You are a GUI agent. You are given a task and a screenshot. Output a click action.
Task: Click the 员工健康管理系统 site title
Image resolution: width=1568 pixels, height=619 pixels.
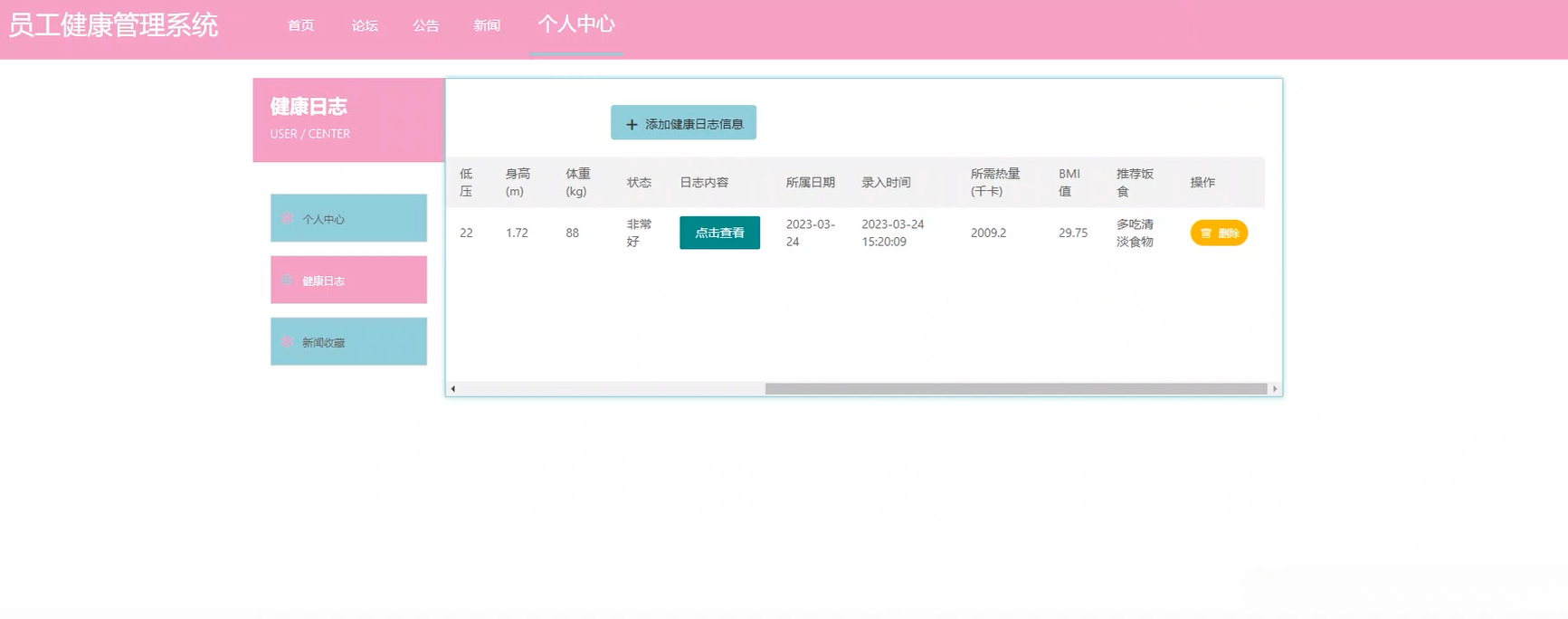[x=113, y=25]
